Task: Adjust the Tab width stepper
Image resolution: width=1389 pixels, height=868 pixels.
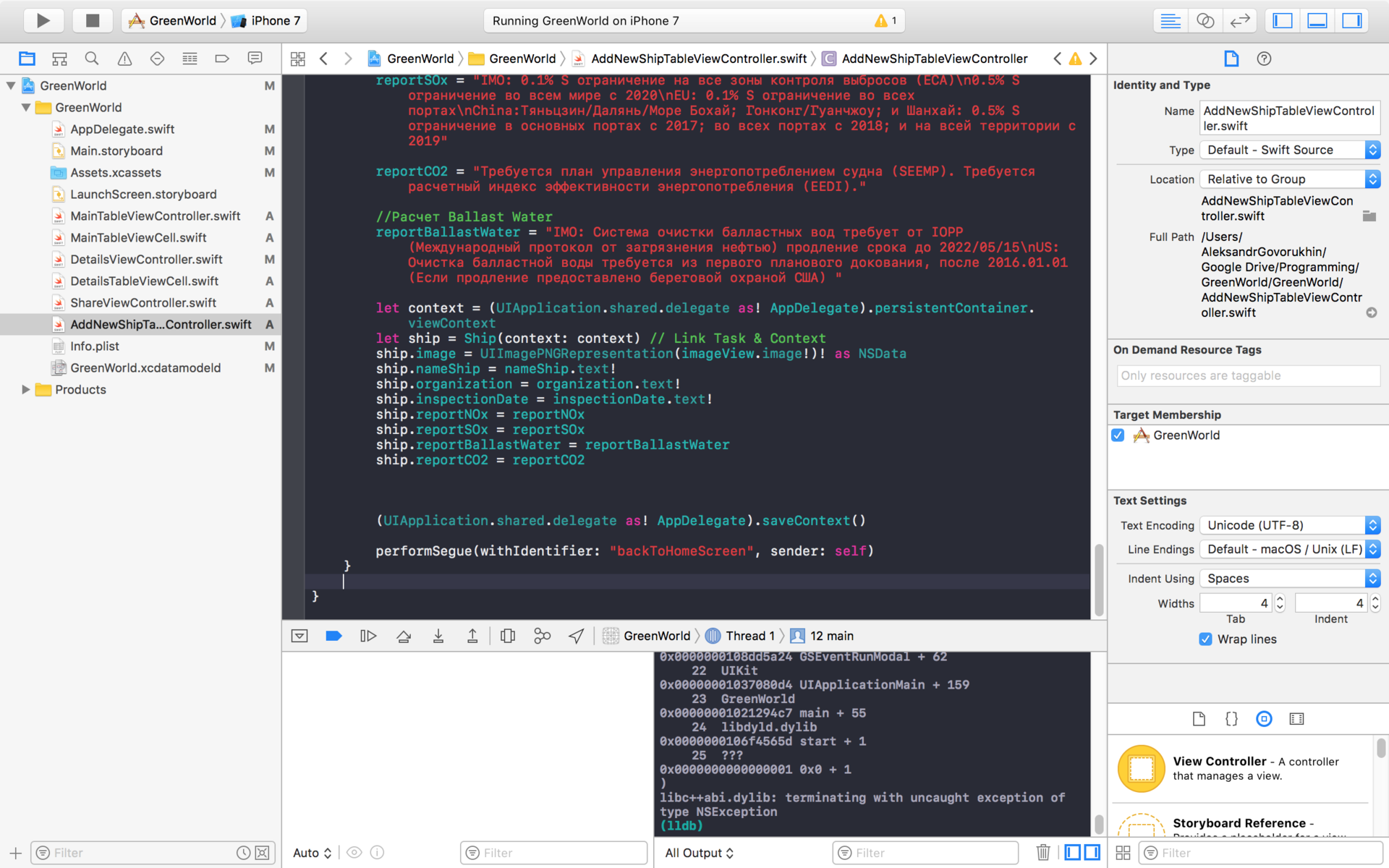Action: click(1280, 603)
